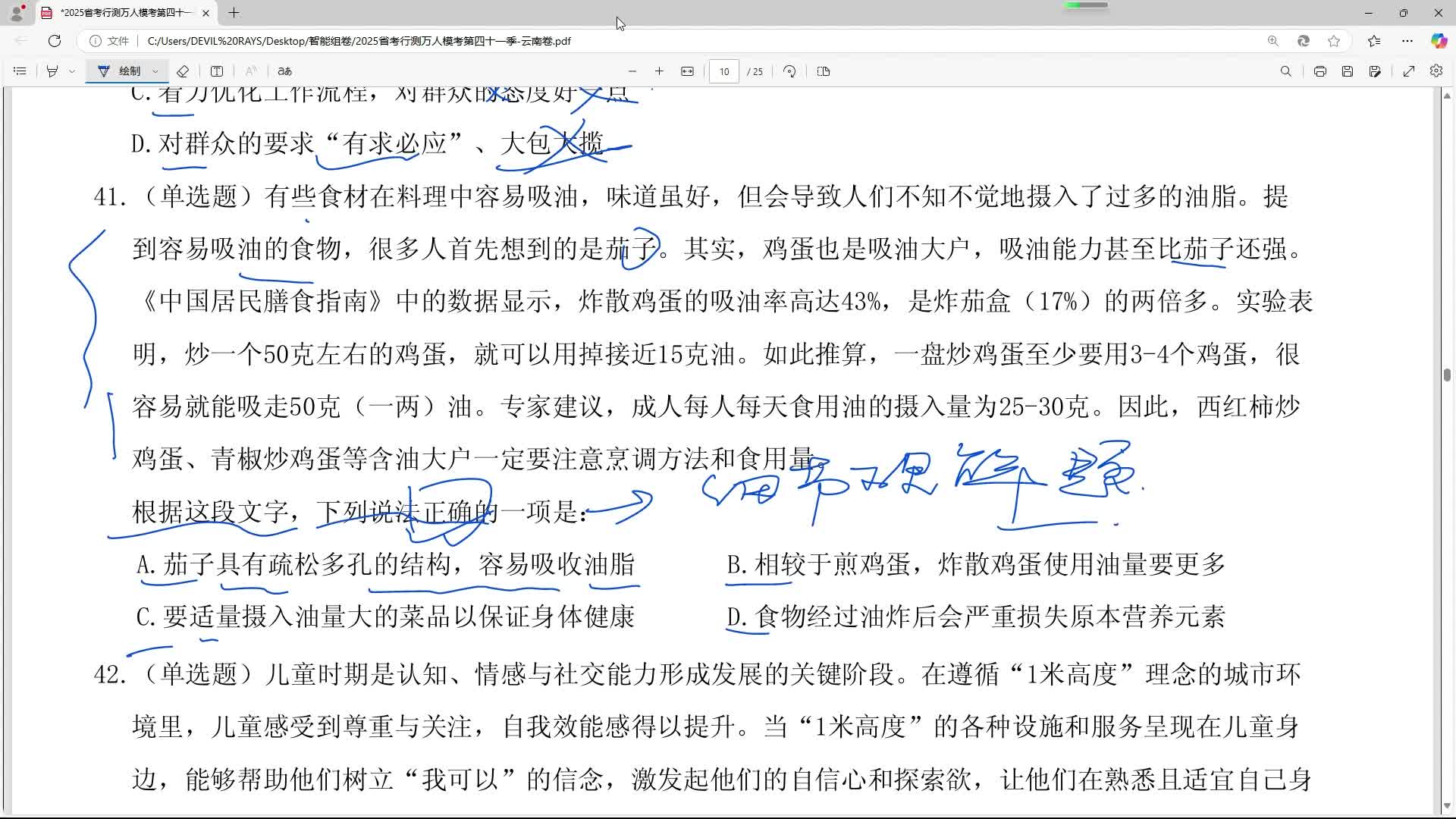Expand the Draw tool options dropdown
The height and width of the screenshot is (819, 1456).
click(155, 71)
